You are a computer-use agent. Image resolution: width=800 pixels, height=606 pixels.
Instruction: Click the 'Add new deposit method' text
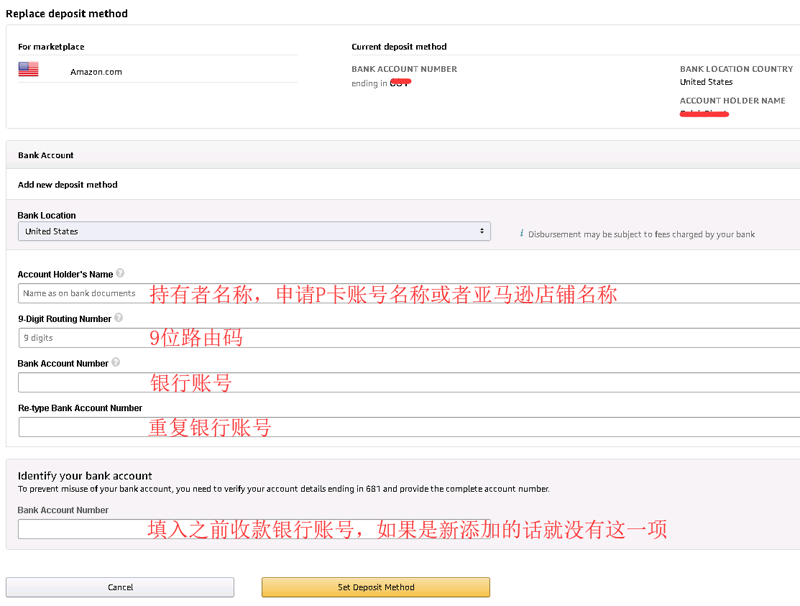(67, 185)
